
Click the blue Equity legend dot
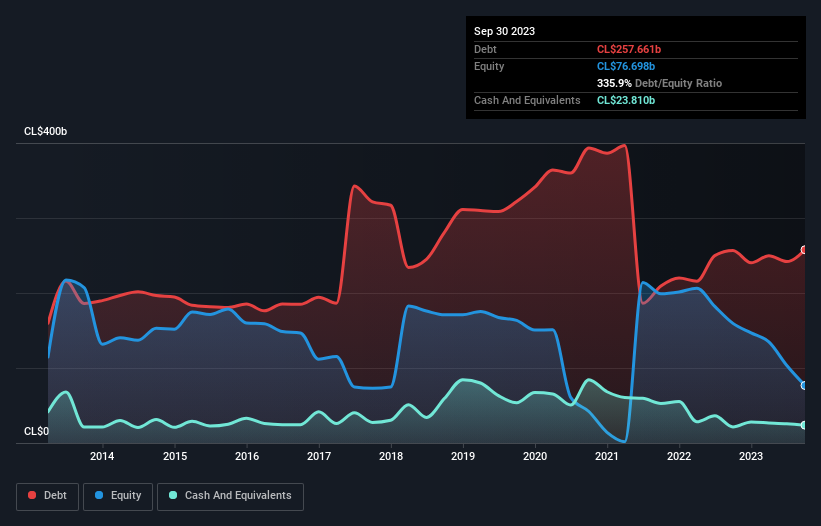click(x=99, y=495)
